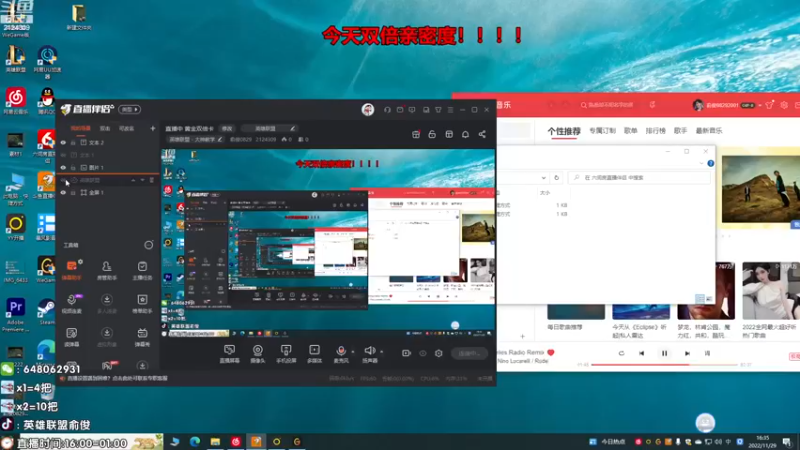The image size is (800, 450).
Task: Add 直播屏幕 screen capture source
Action: pos(230,353)
